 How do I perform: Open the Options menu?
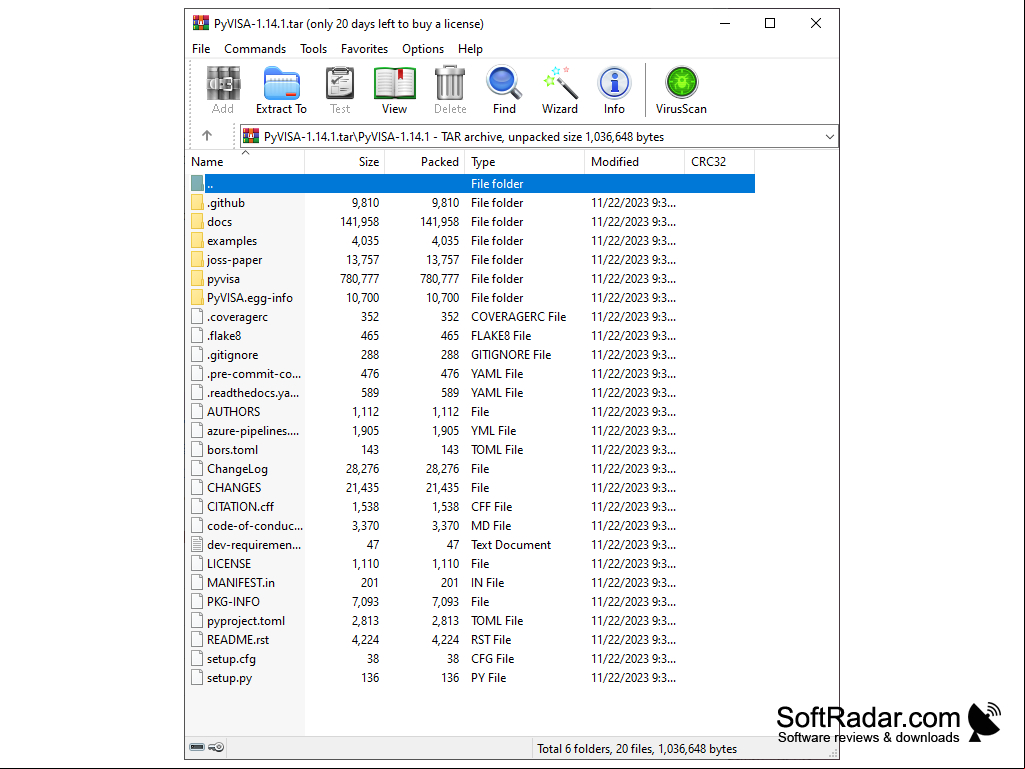click(423, 49)
